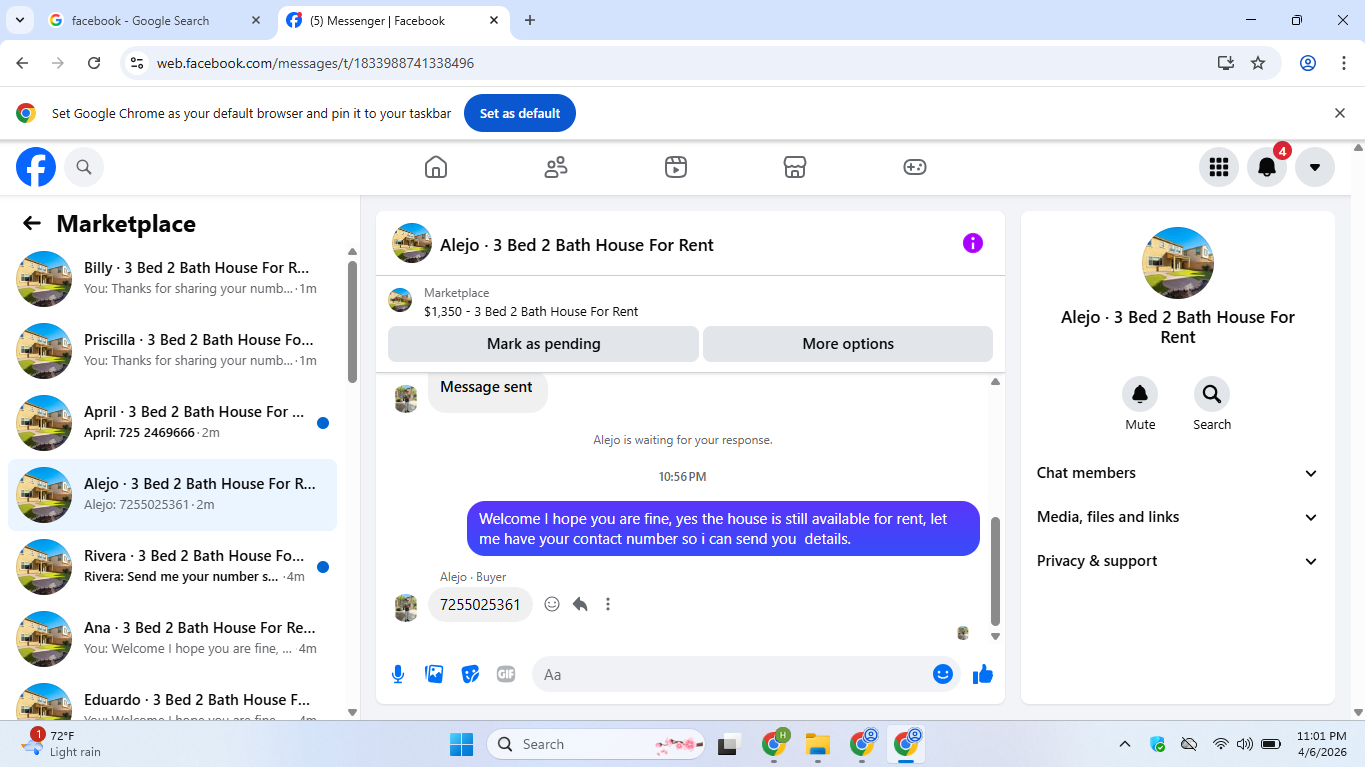This screenshot has width=1365, height=767.
Task: Bookmark this page with the star
Action: [1258, 63]
